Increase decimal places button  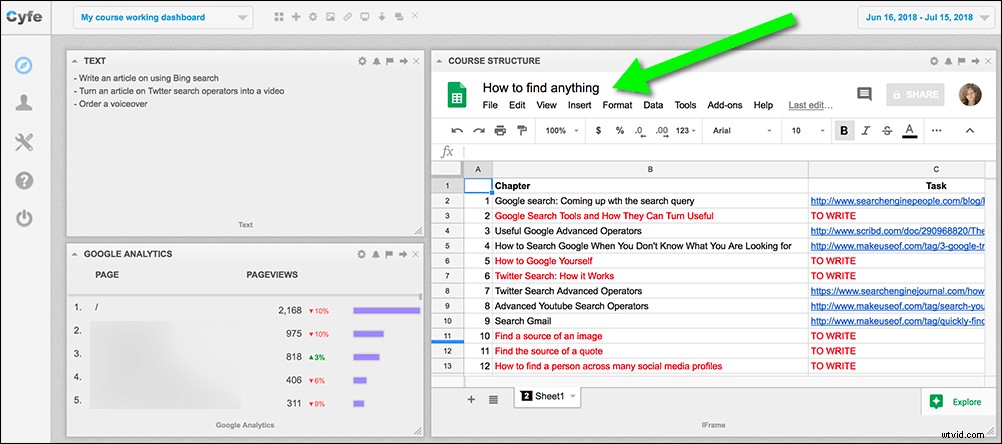[661, 130]
